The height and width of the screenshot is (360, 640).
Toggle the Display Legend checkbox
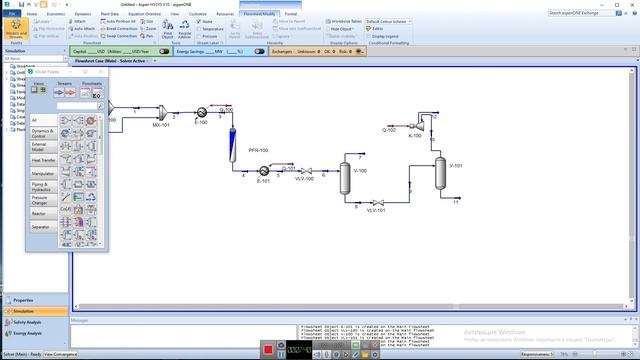tap(369, 36)
